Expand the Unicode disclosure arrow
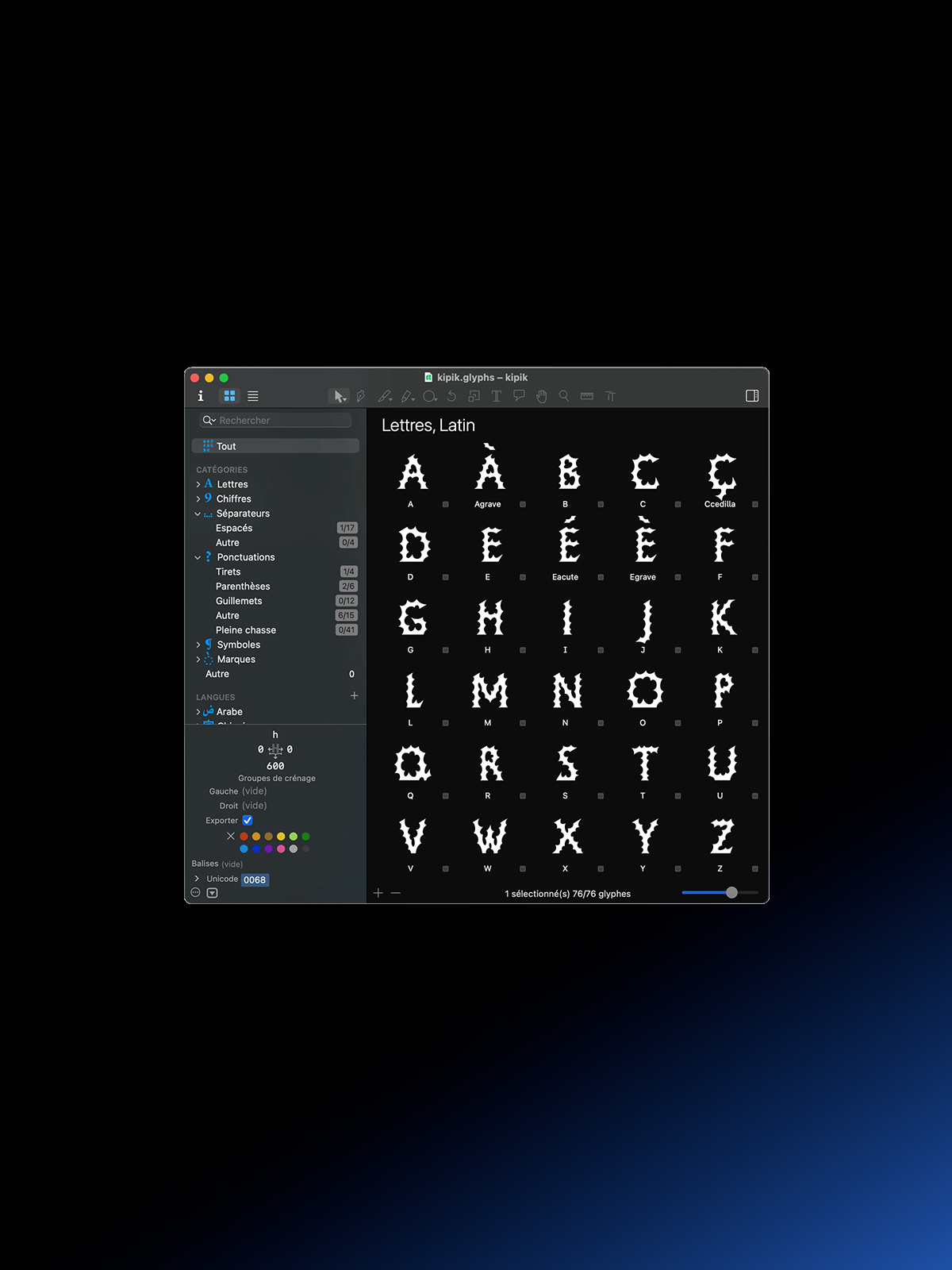This screenshot has width=952, height=1270. 197,879
